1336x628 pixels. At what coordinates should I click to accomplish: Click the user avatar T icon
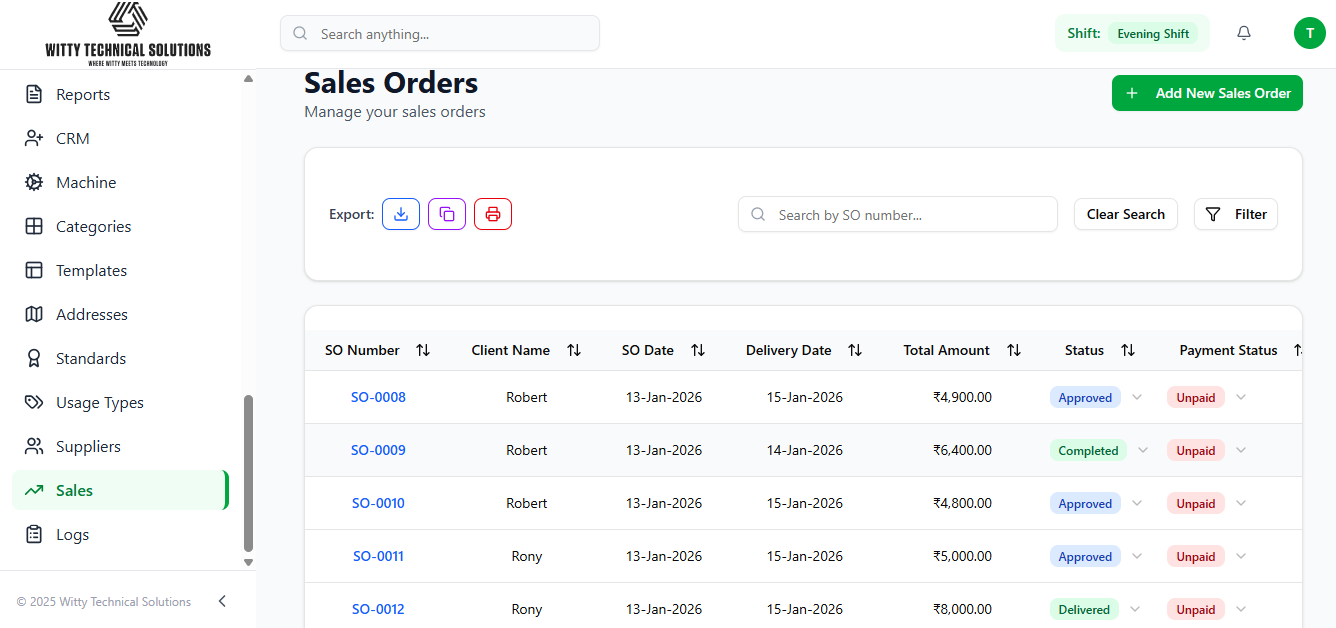pos(1309,33)
